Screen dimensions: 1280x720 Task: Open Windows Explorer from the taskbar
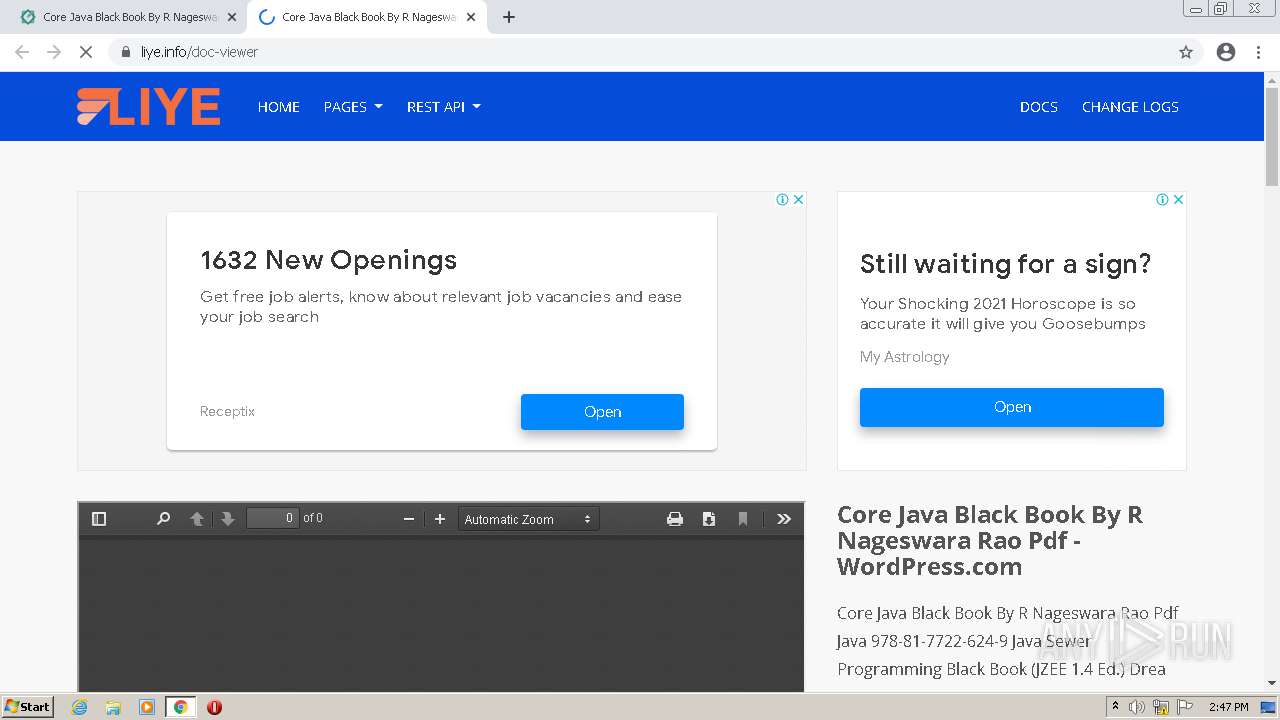point(113,707)
